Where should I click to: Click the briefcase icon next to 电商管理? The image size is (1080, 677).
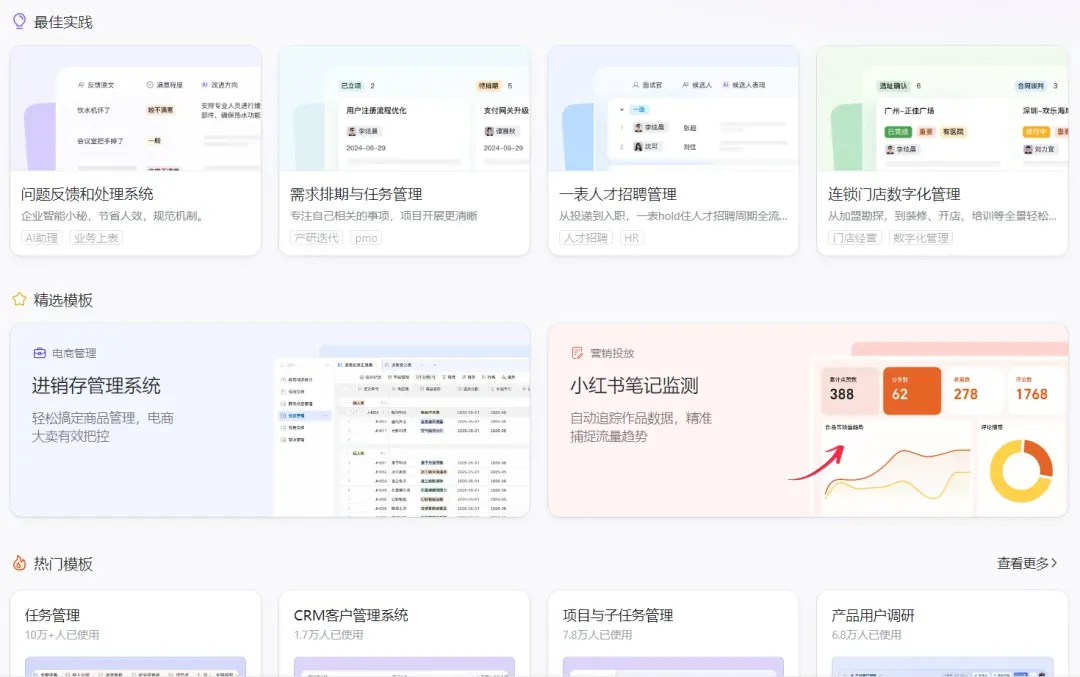click(39, 353)
